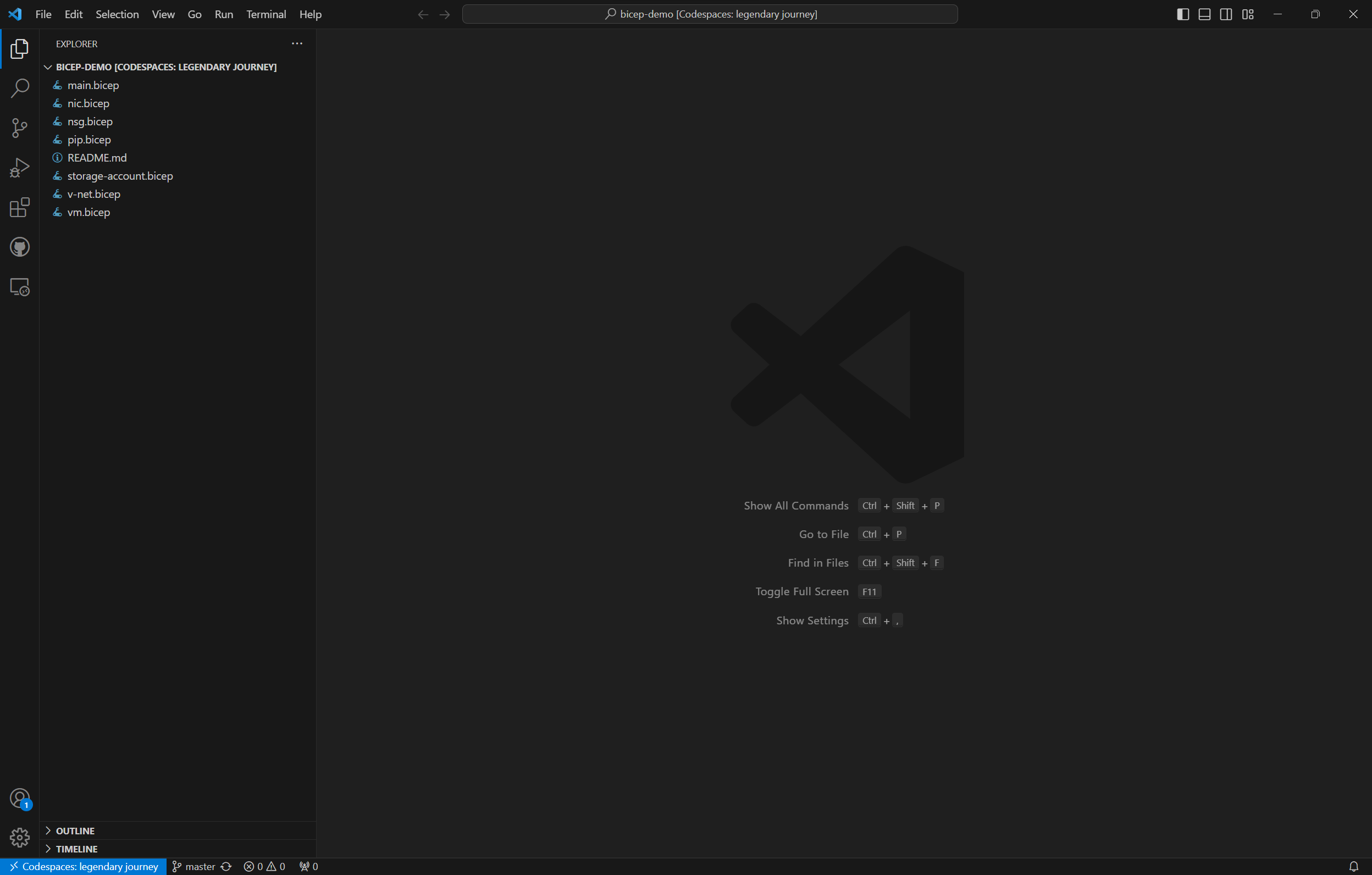Screen dimensions: 1372x875
Task: Toggle the secondary side bar layout button
Action: pyautogui.click(x=1226, y=14)
